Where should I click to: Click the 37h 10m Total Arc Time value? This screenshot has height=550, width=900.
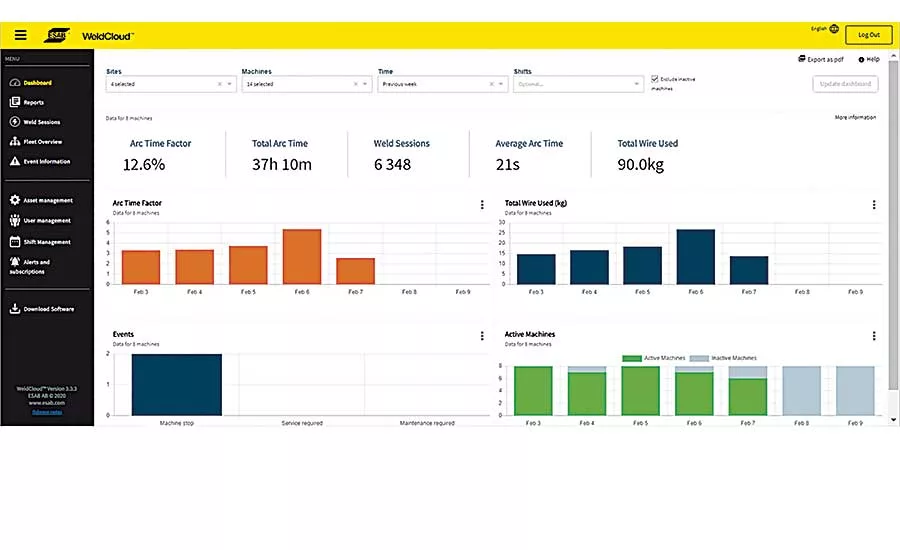point(282,165)
